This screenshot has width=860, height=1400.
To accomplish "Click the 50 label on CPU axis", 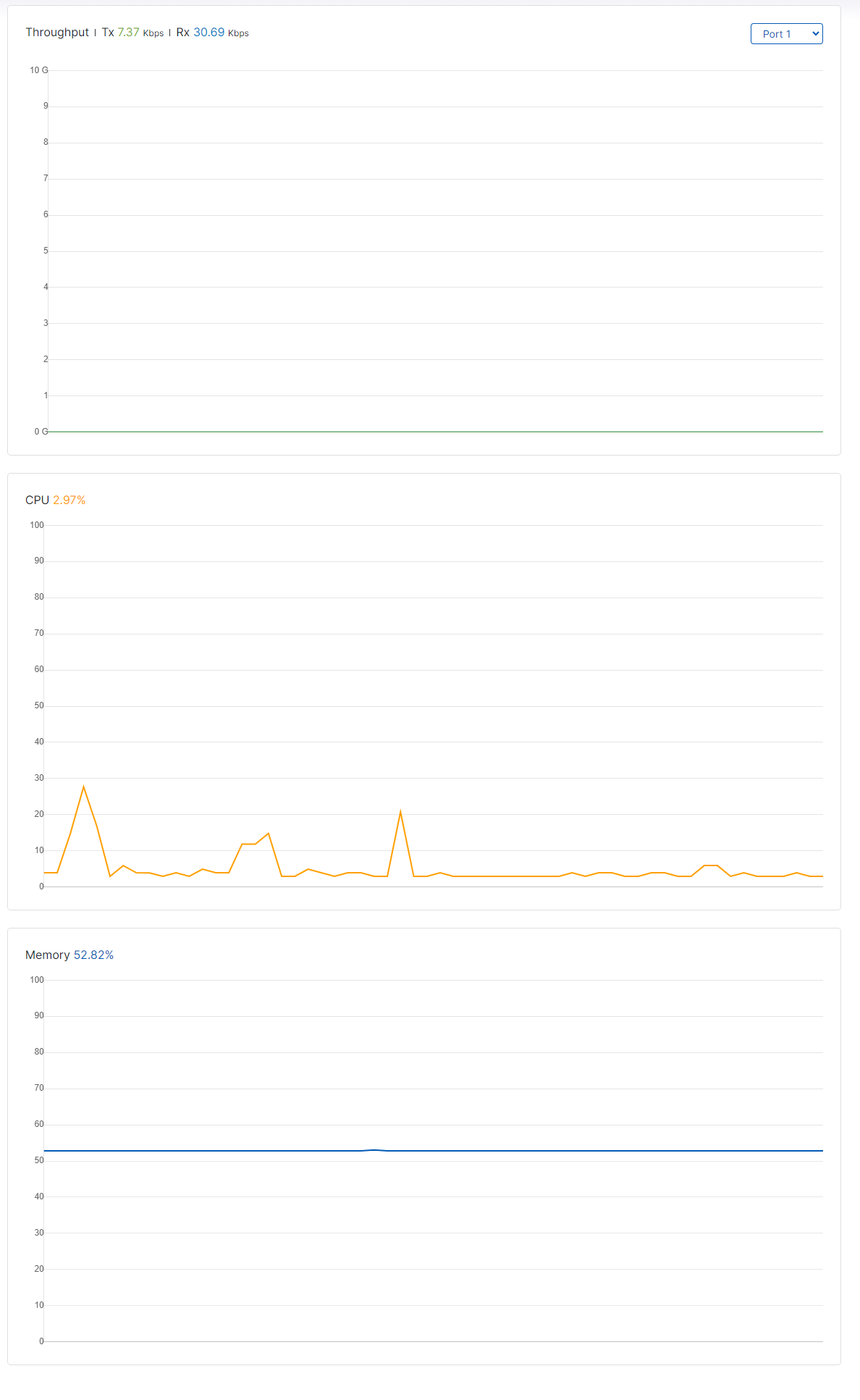I will tap(39, 705).
